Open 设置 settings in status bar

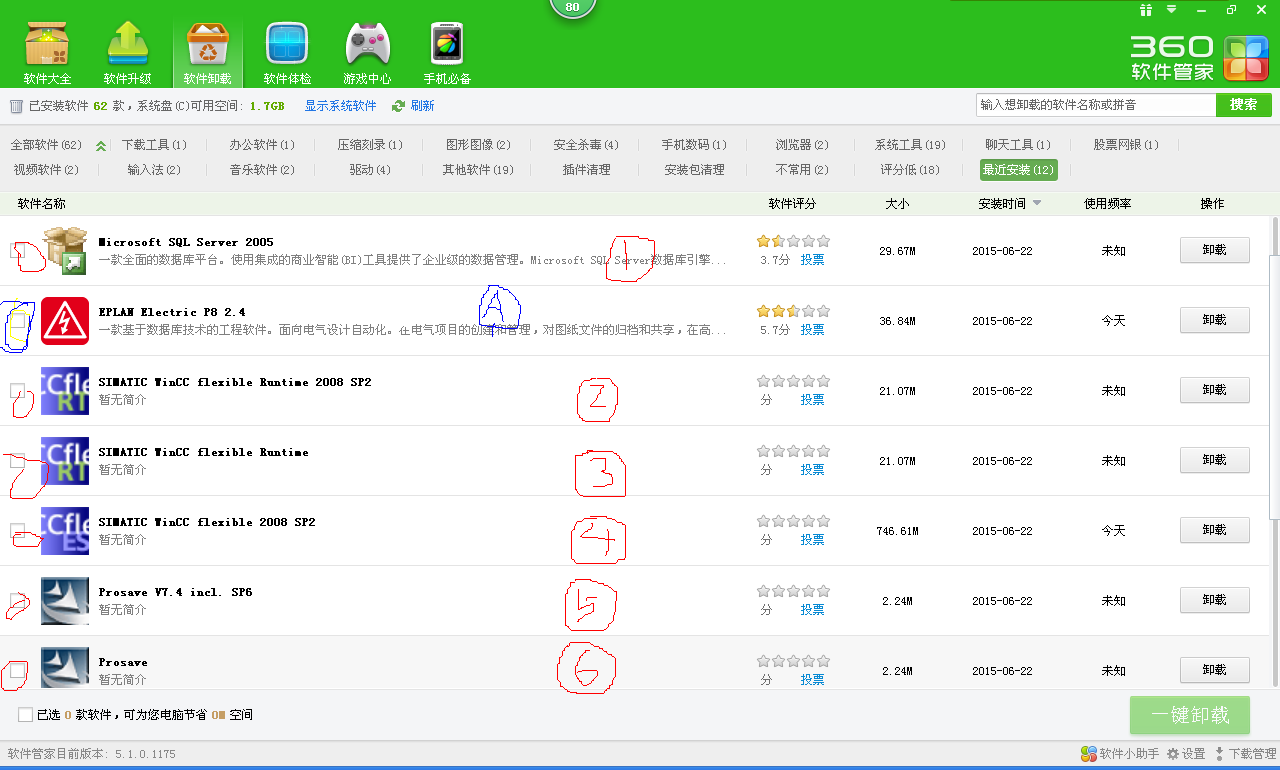point(1186,754)
